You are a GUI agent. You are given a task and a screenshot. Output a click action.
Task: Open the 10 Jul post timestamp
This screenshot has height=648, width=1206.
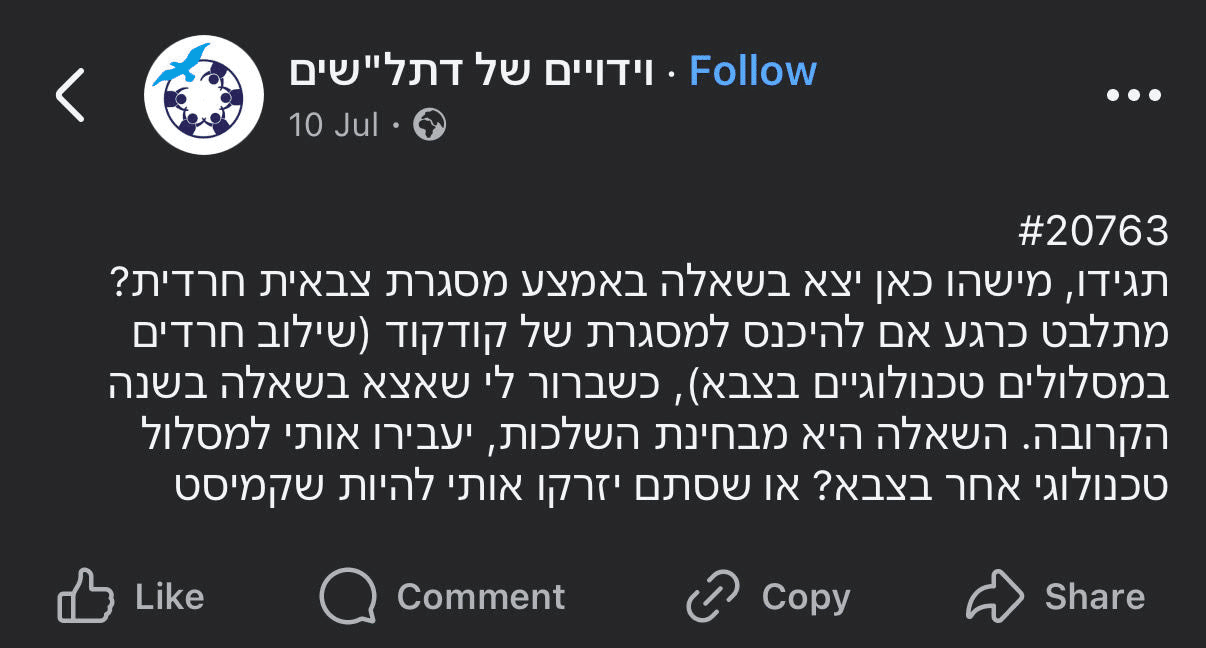(333, 125)
